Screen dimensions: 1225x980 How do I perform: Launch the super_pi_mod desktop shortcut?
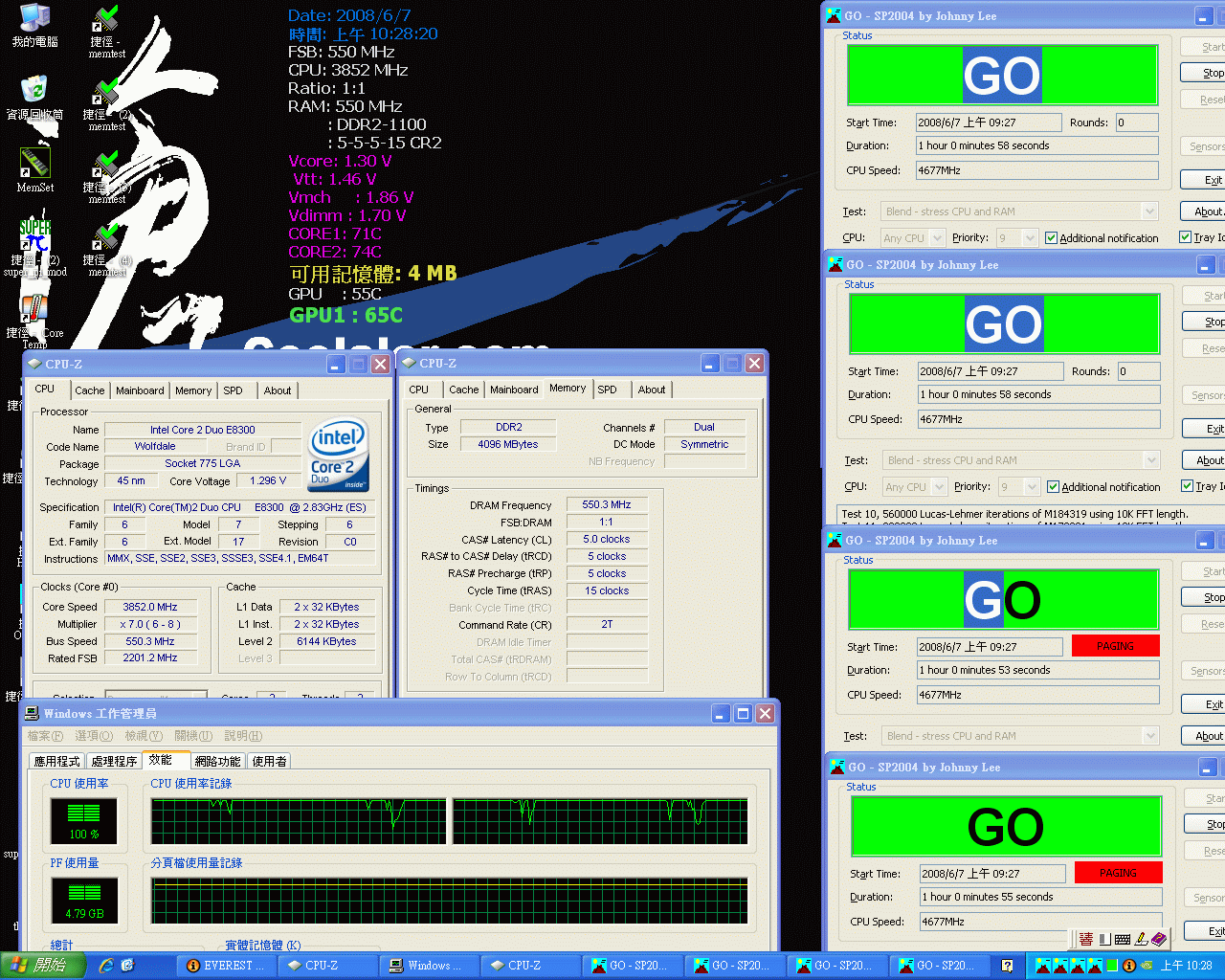click(35, 247)
